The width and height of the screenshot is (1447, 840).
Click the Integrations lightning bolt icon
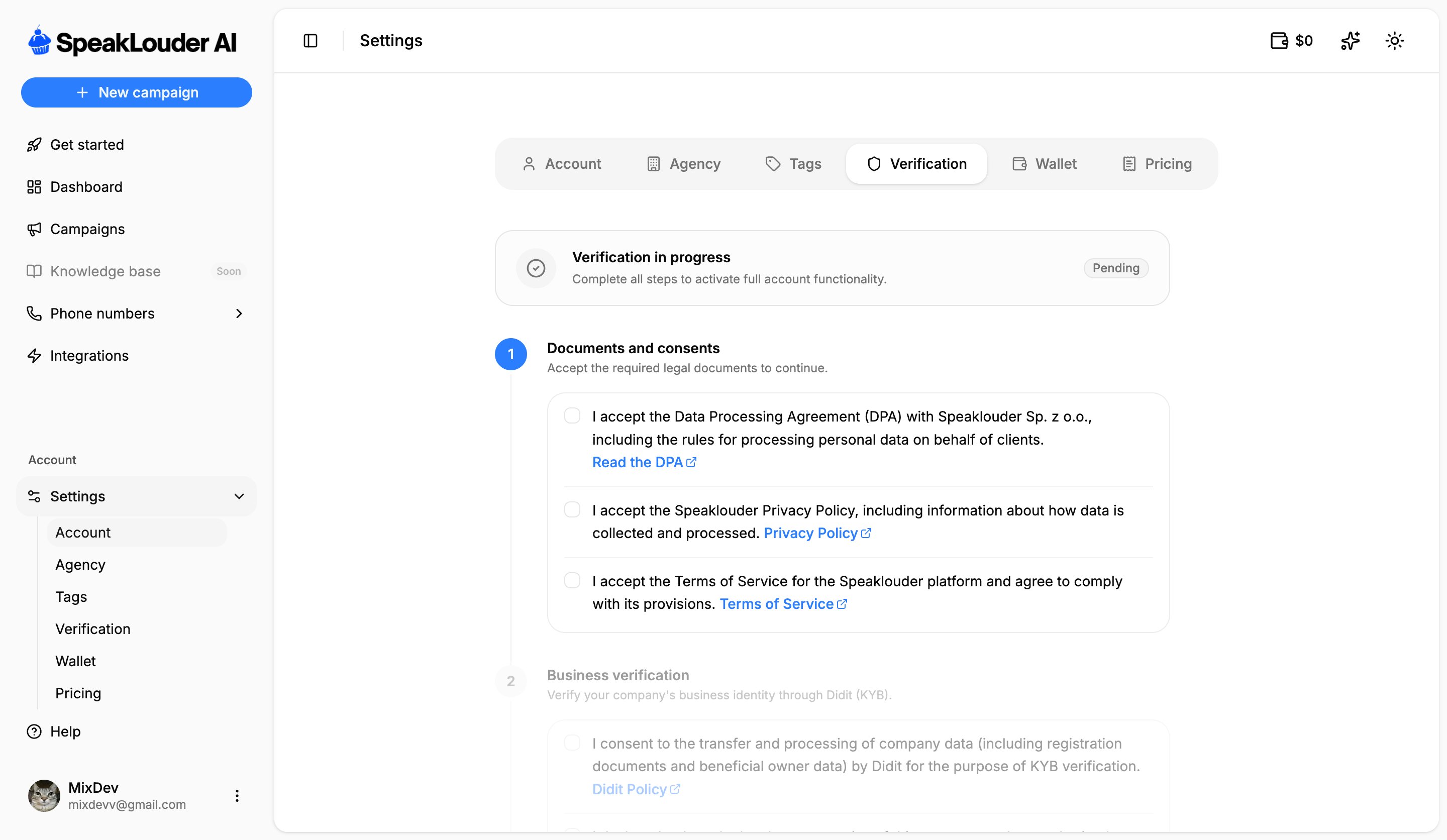click(34, 355)
